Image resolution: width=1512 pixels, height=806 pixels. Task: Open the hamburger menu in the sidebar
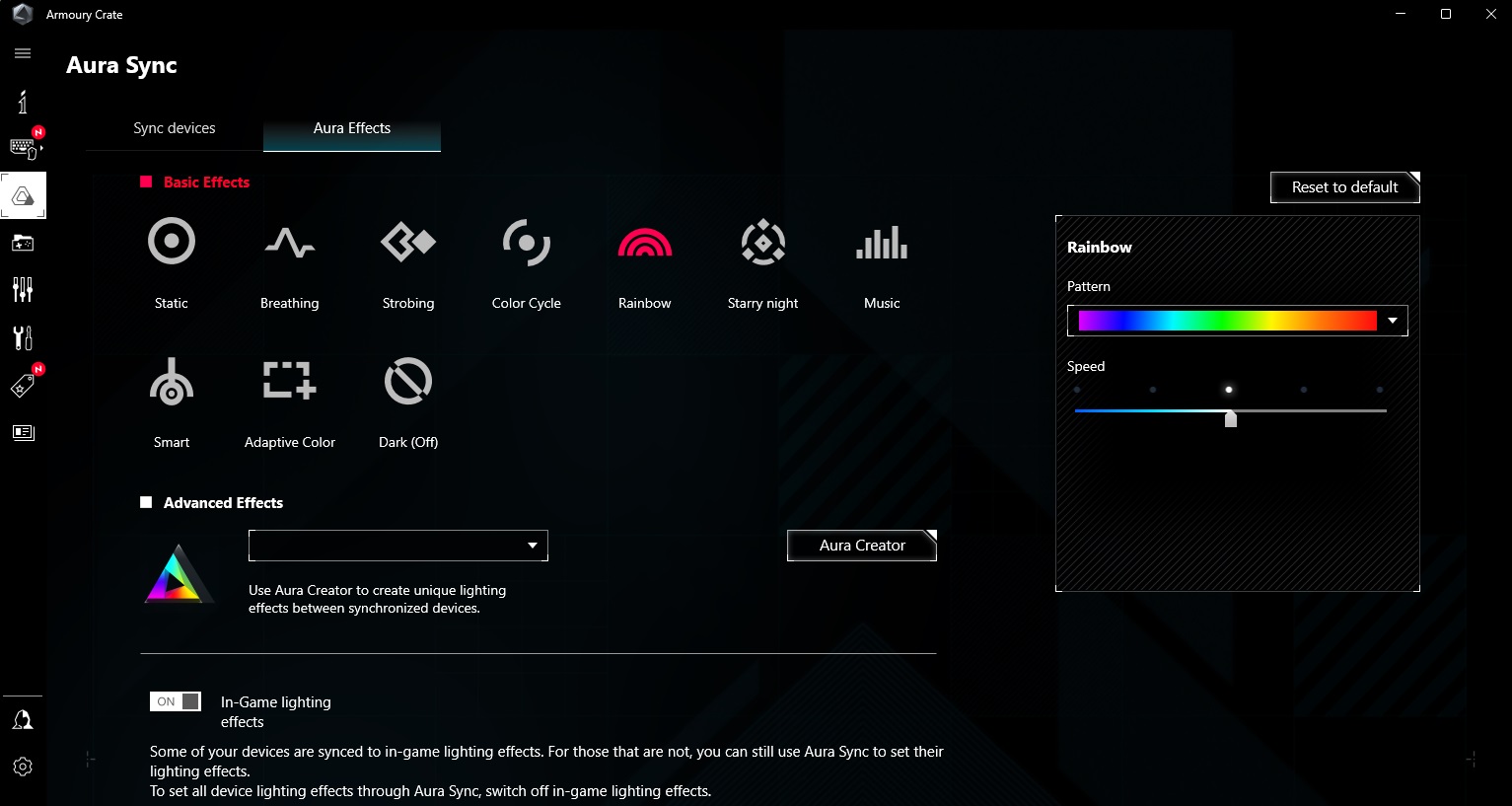click(x=23, y=53)
